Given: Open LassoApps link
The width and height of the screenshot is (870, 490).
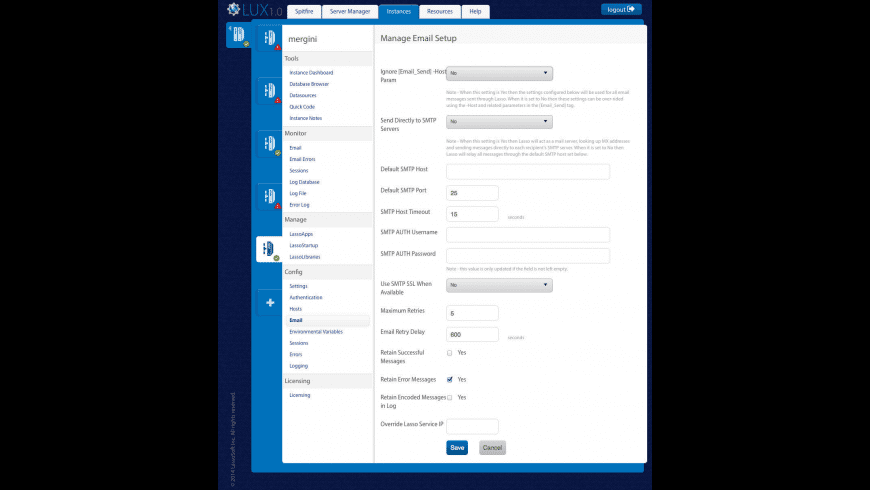Looking at the screenshot, I should (301, 234).
